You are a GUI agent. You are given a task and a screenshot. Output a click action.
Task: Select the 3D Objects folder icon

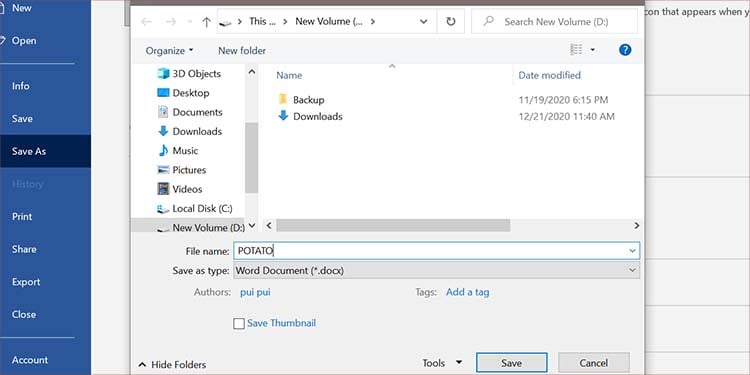coord(164,74)
